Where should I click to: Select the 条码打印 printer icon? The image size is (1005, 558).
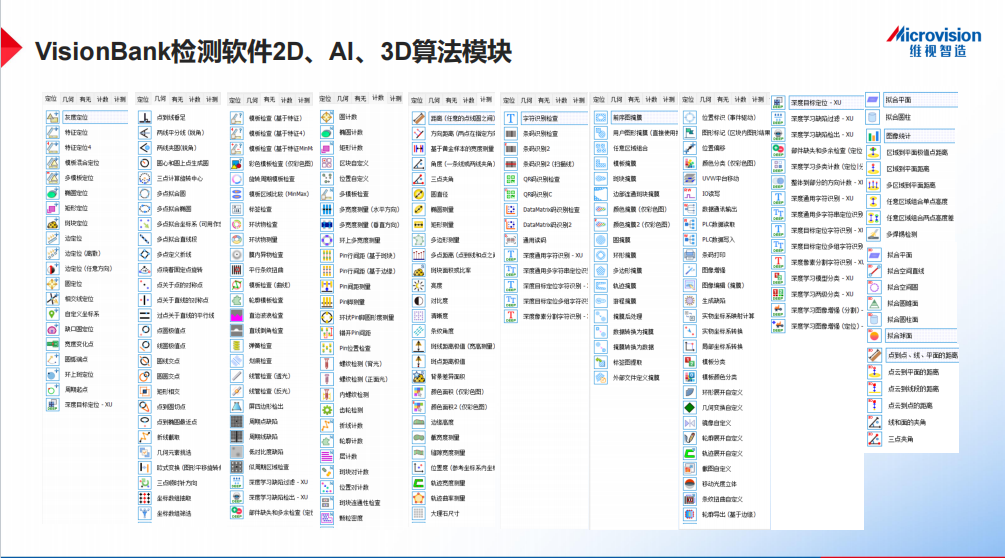(x=690, y=254)
